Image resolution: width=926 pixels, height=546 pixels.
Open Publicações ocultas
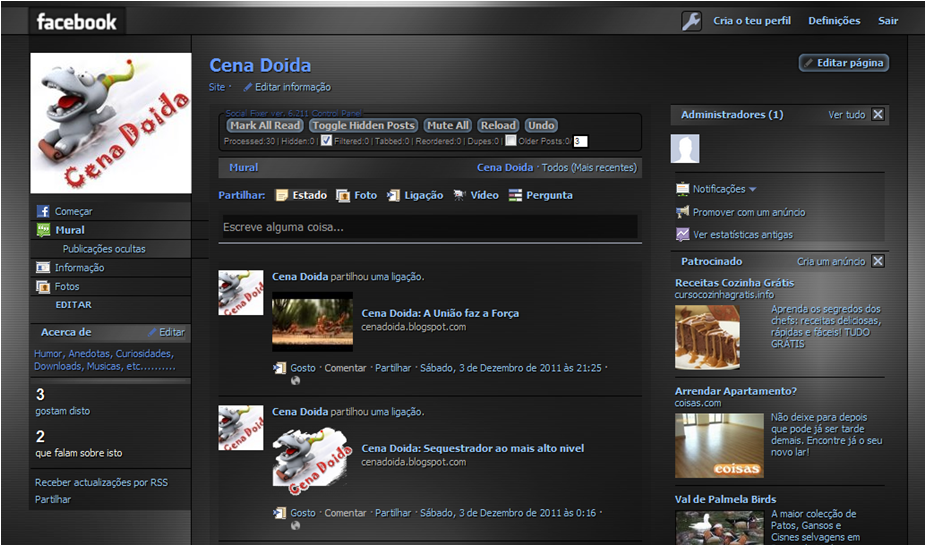[x=104, y=249]
